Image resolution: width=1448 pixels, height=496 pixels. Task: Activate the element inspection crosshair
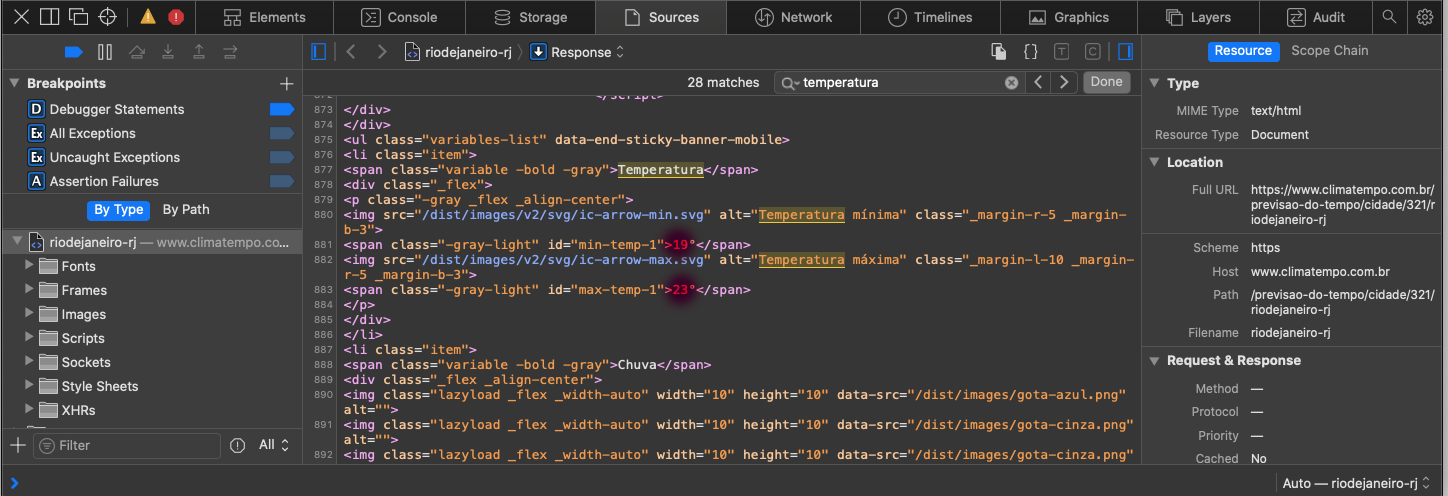108,17
